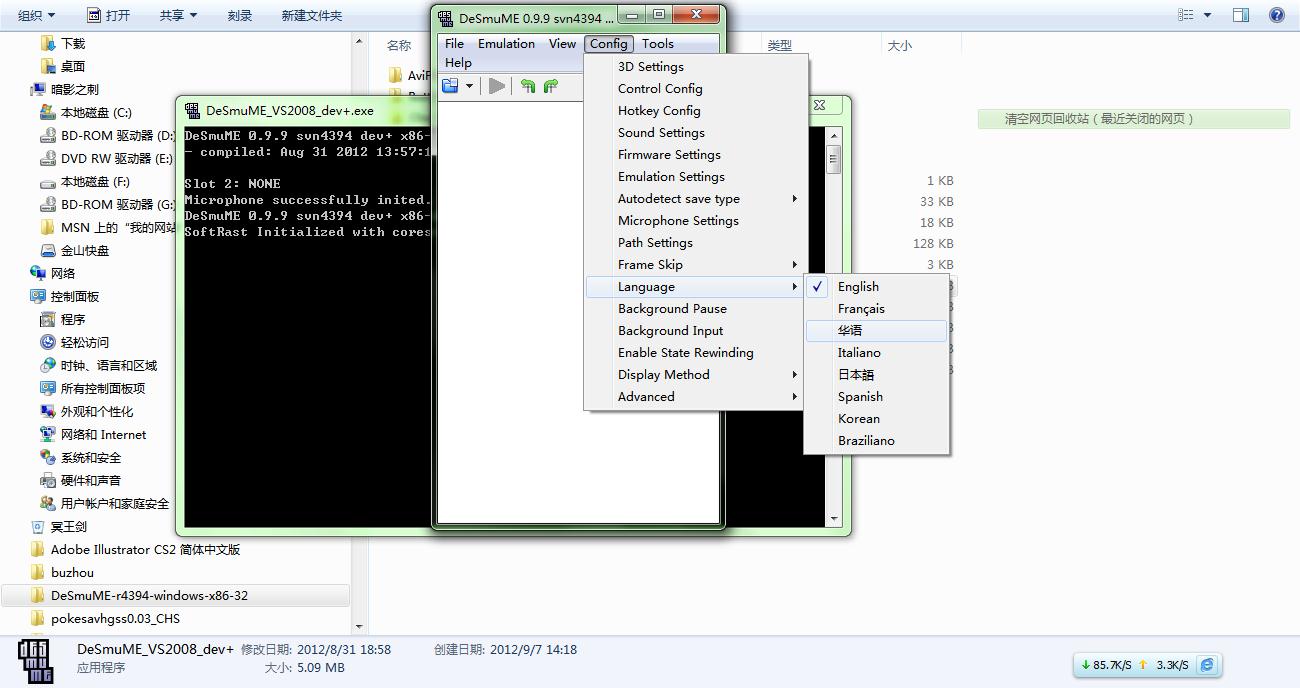Open the DeSmuME File menu
The image size is (1300, 688).
click(x=454, y=44)
